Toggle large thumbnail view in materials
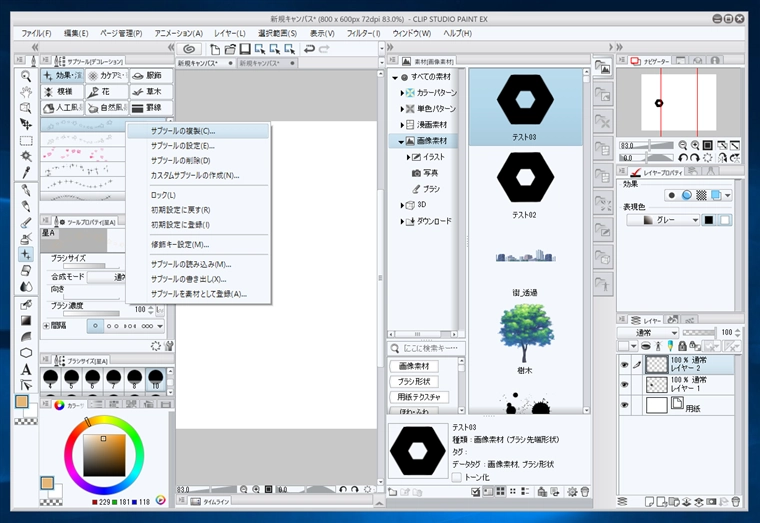The width and height of the screenshot is (760, 523). (x=500, y=491)
